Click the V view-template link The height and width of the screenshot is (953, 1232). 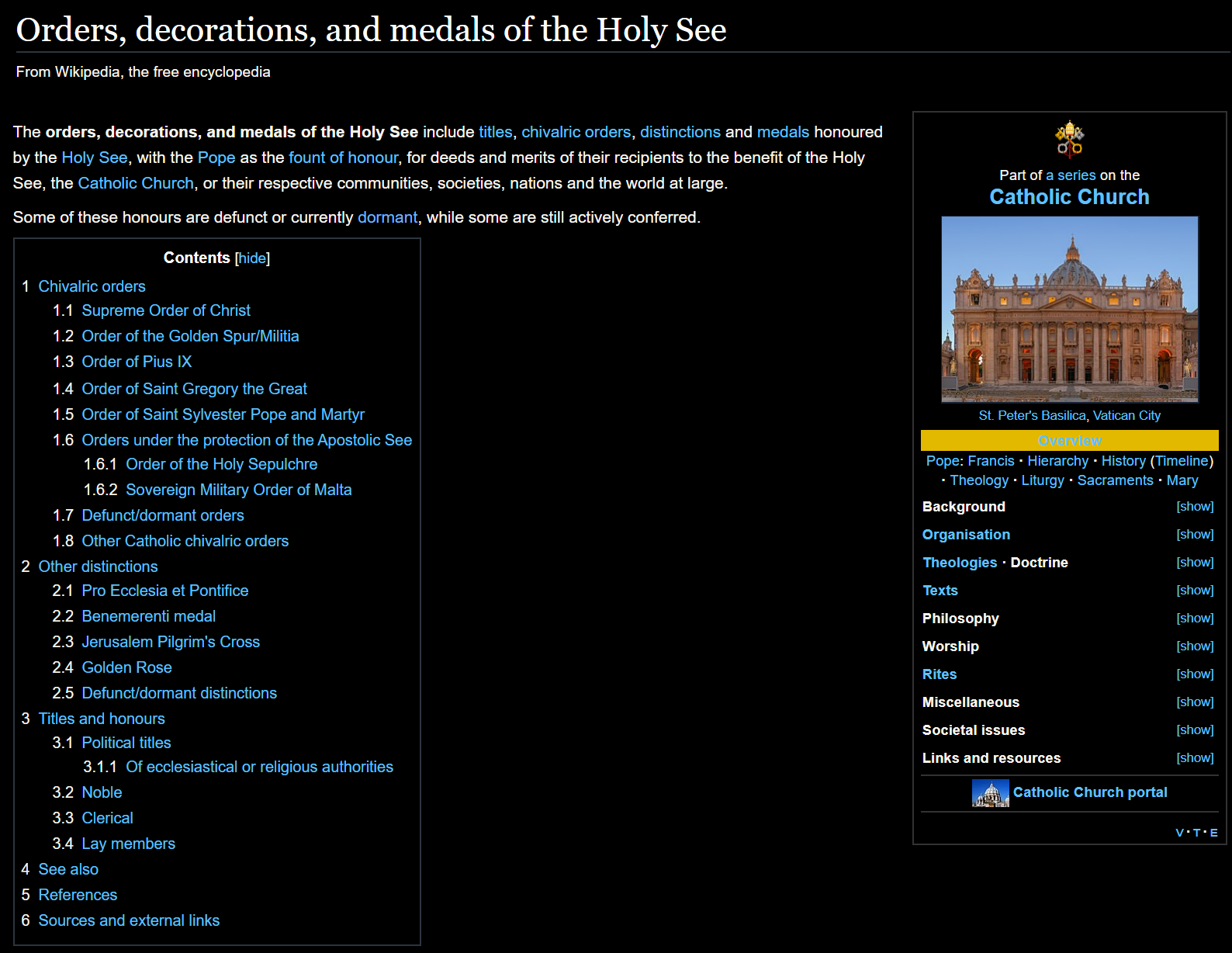1179,833
